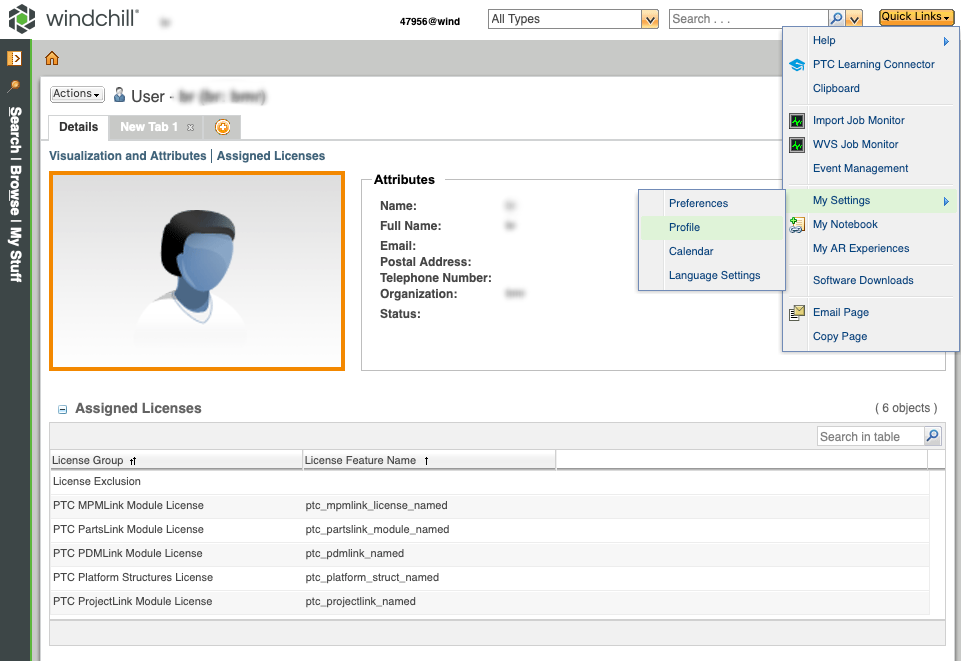Open Help menu item
Screen dimensions: 961x661
click(x=824, y=40)
